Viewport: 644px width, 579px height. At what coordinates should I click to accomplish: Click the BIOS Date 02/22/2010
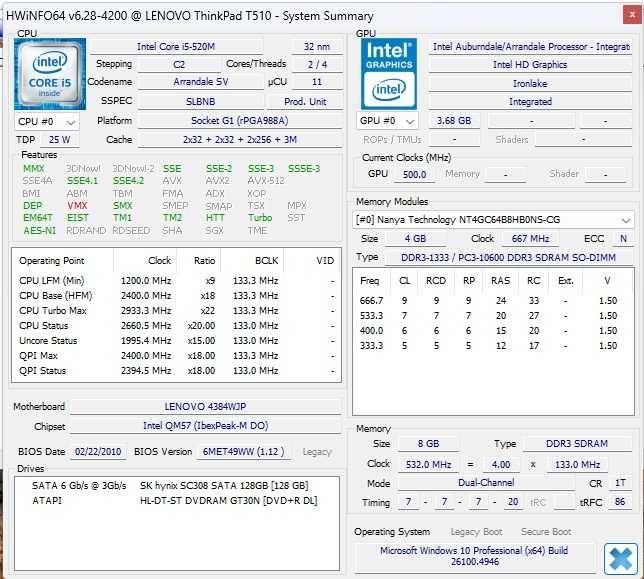coord(98,452)
